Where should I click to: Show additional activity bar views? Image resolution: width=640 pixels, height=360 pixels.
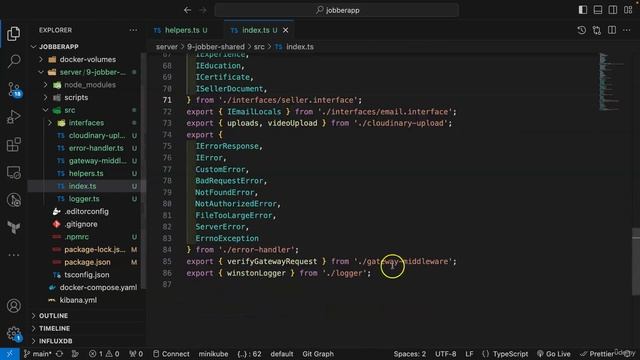pos(13,255)
